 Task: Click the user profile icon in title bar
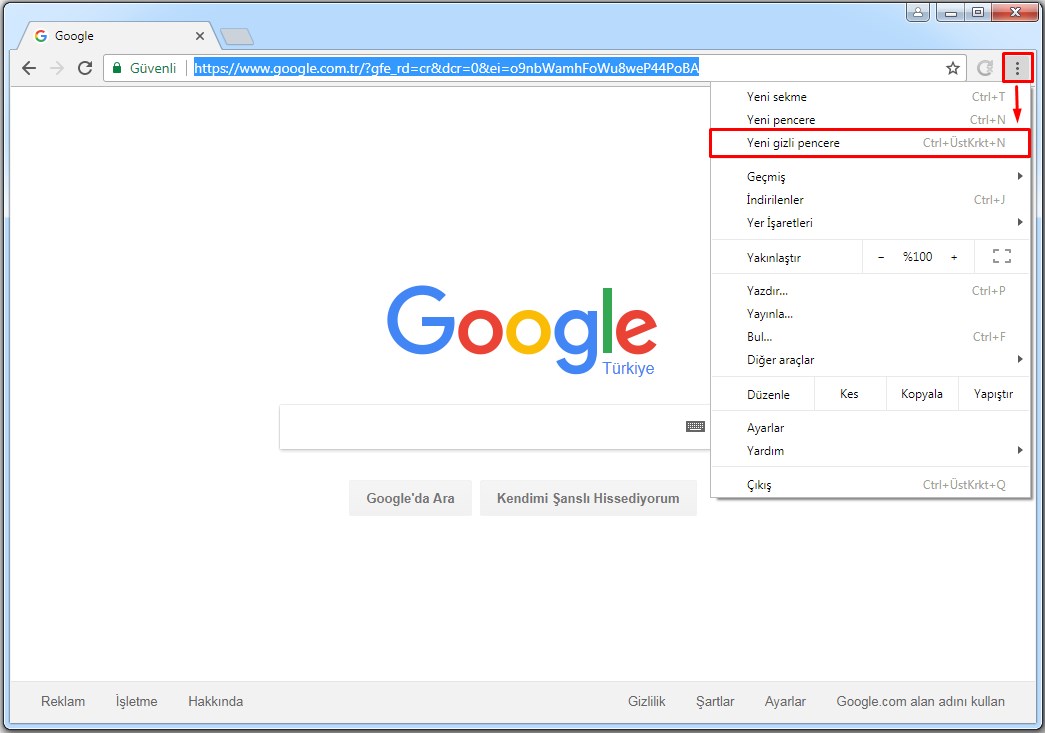(918, 12)
